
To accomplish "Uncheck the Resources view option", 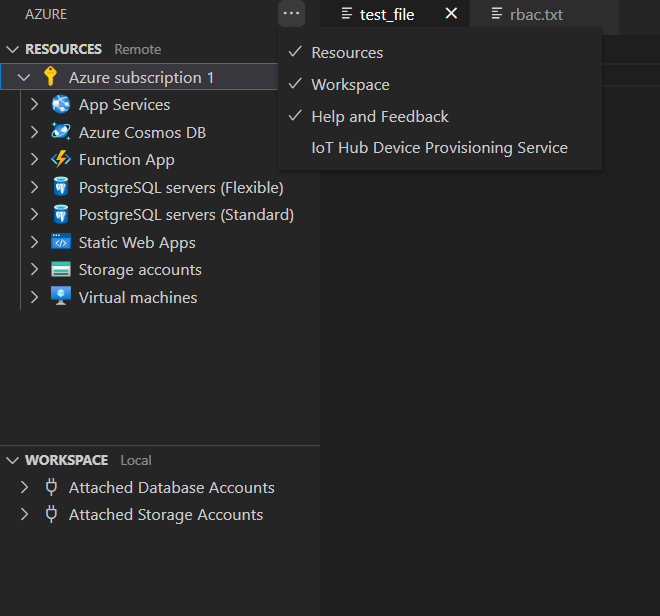I will pyautogui.click(x=440, y=53).
